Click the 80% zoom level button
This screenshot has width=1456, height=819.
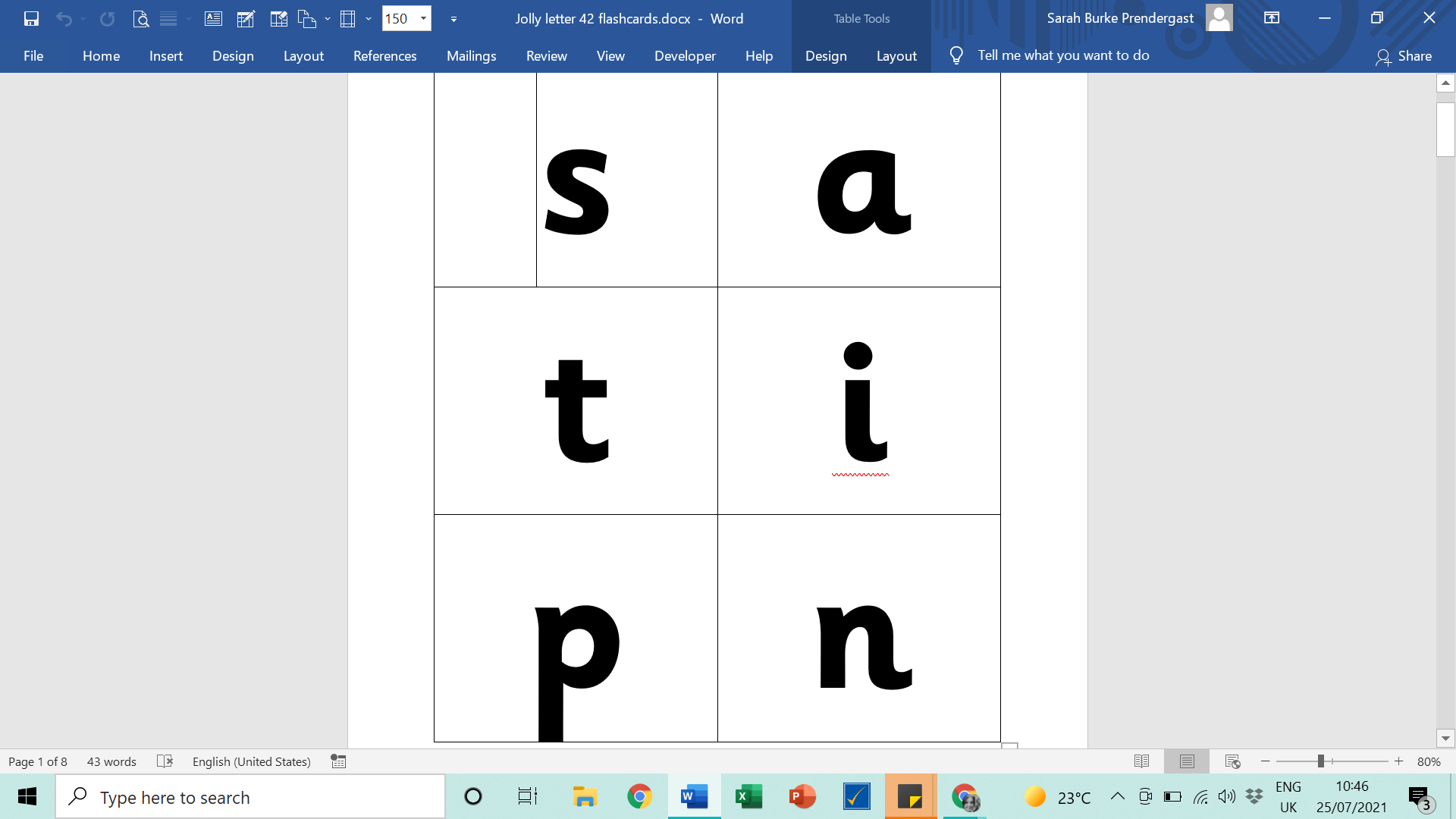[x=1429, y=761]
